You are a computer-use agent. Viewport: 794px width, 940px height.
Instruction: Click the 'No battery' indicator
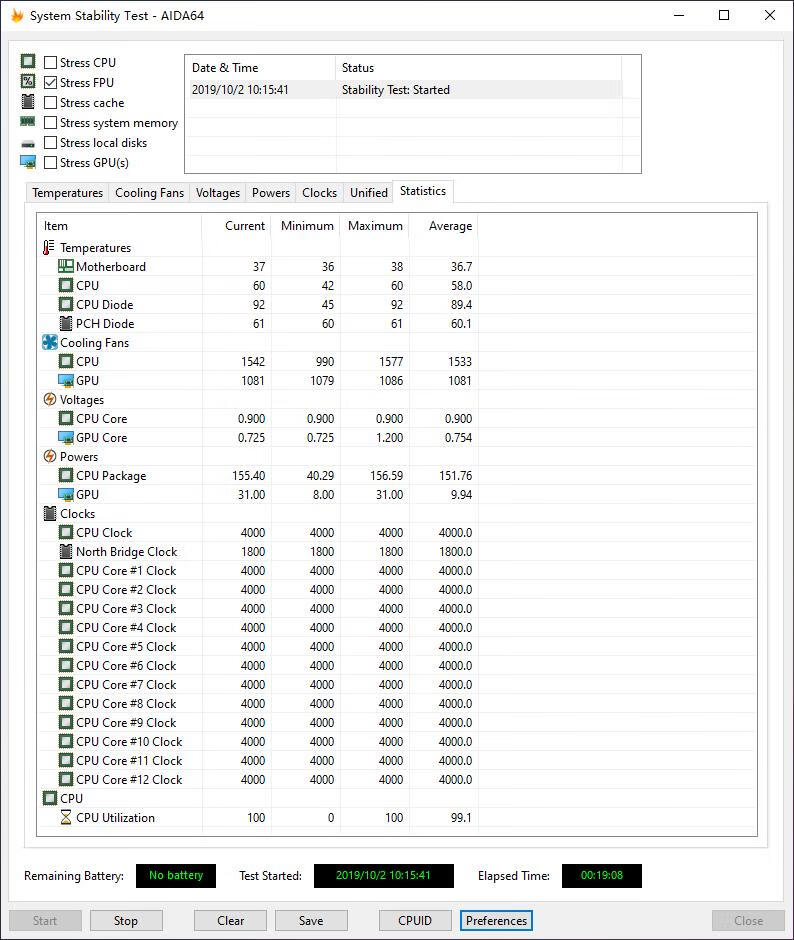176,875
